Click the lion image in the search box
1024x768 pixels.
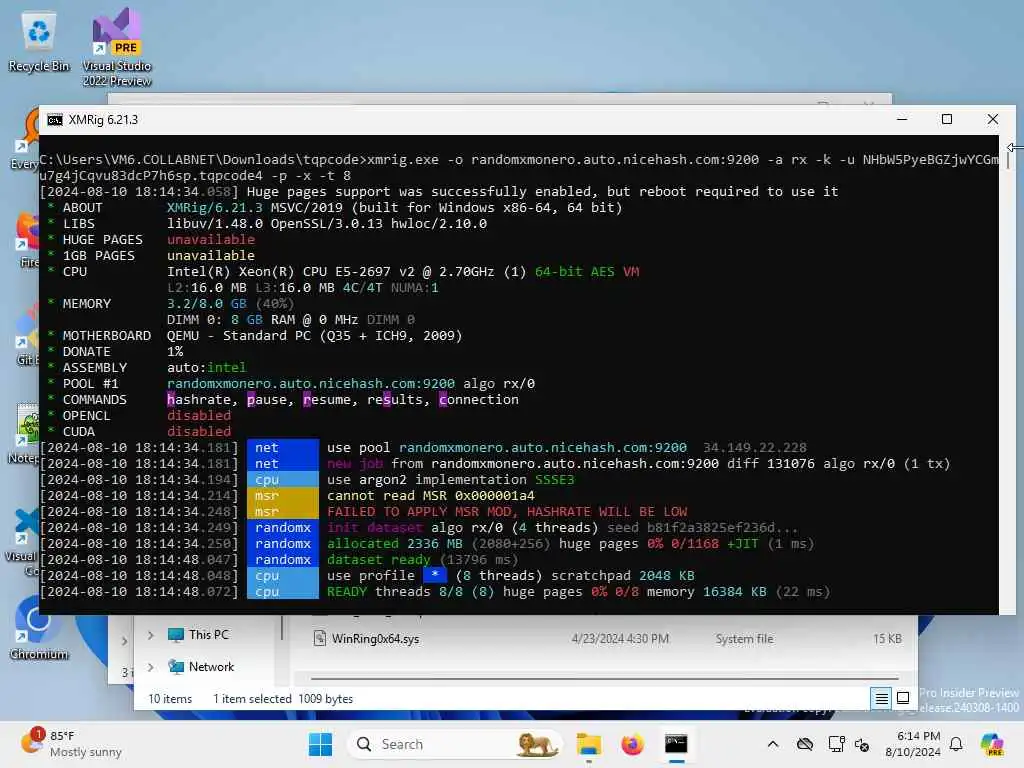536,744
